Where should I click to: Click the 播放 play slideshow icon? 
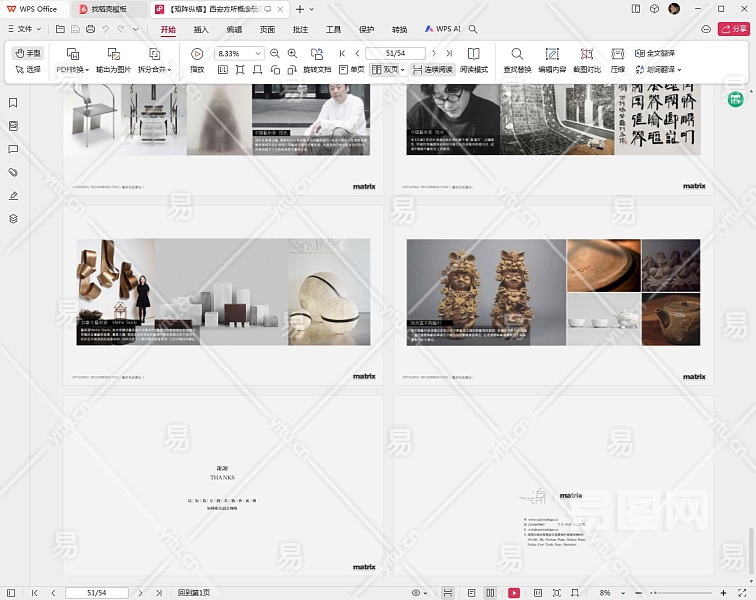[197, 54]
